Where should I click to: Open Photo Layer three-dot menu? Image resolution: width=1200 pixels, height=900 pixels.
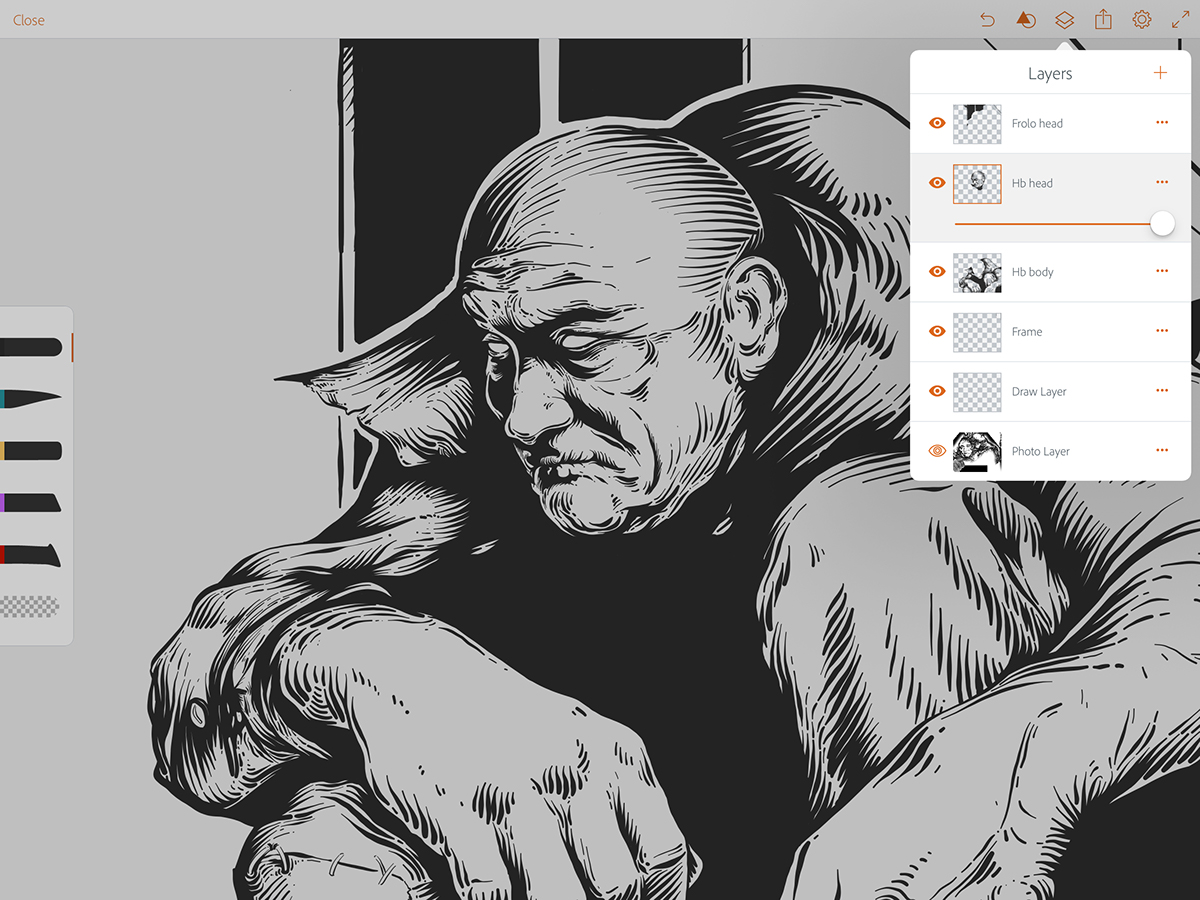[x=1162, y=451]
